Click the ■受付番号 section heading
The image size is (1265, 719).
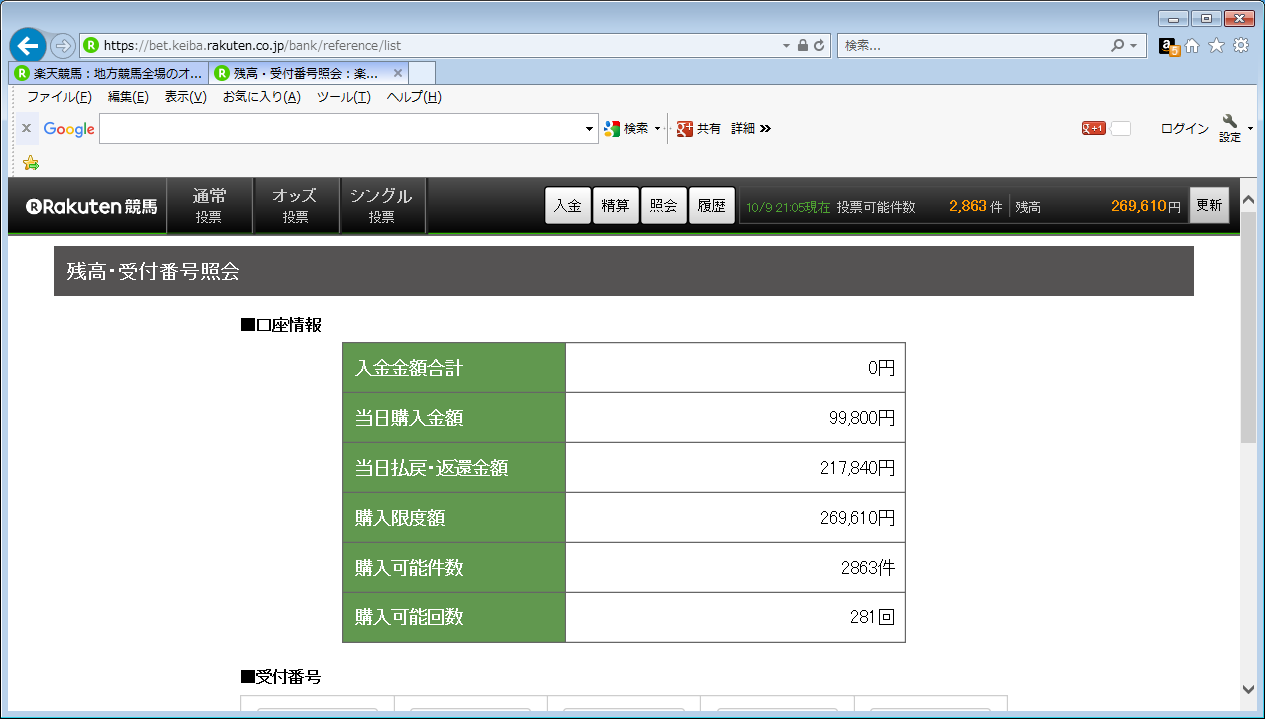click(280, 677)
